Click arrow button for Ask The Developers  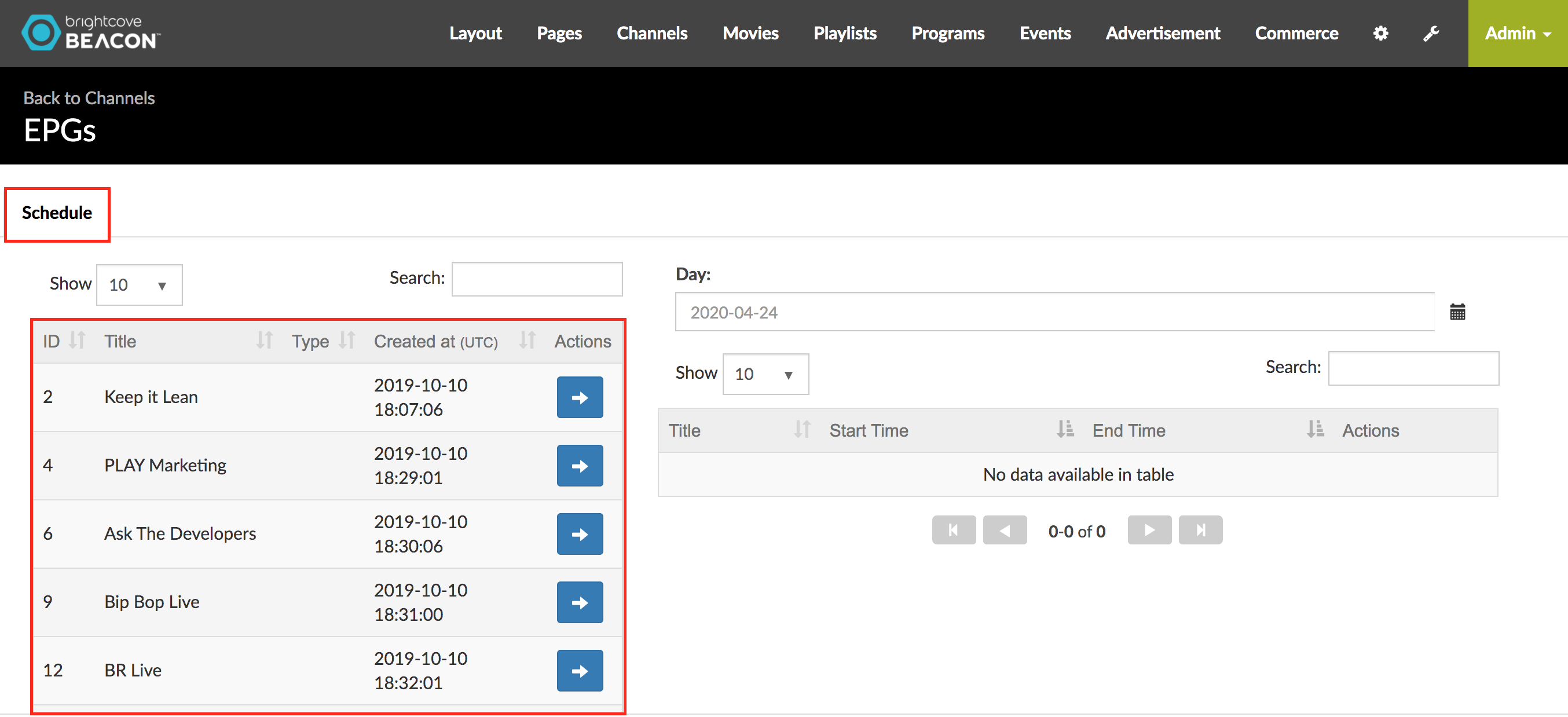pos(580,534)
